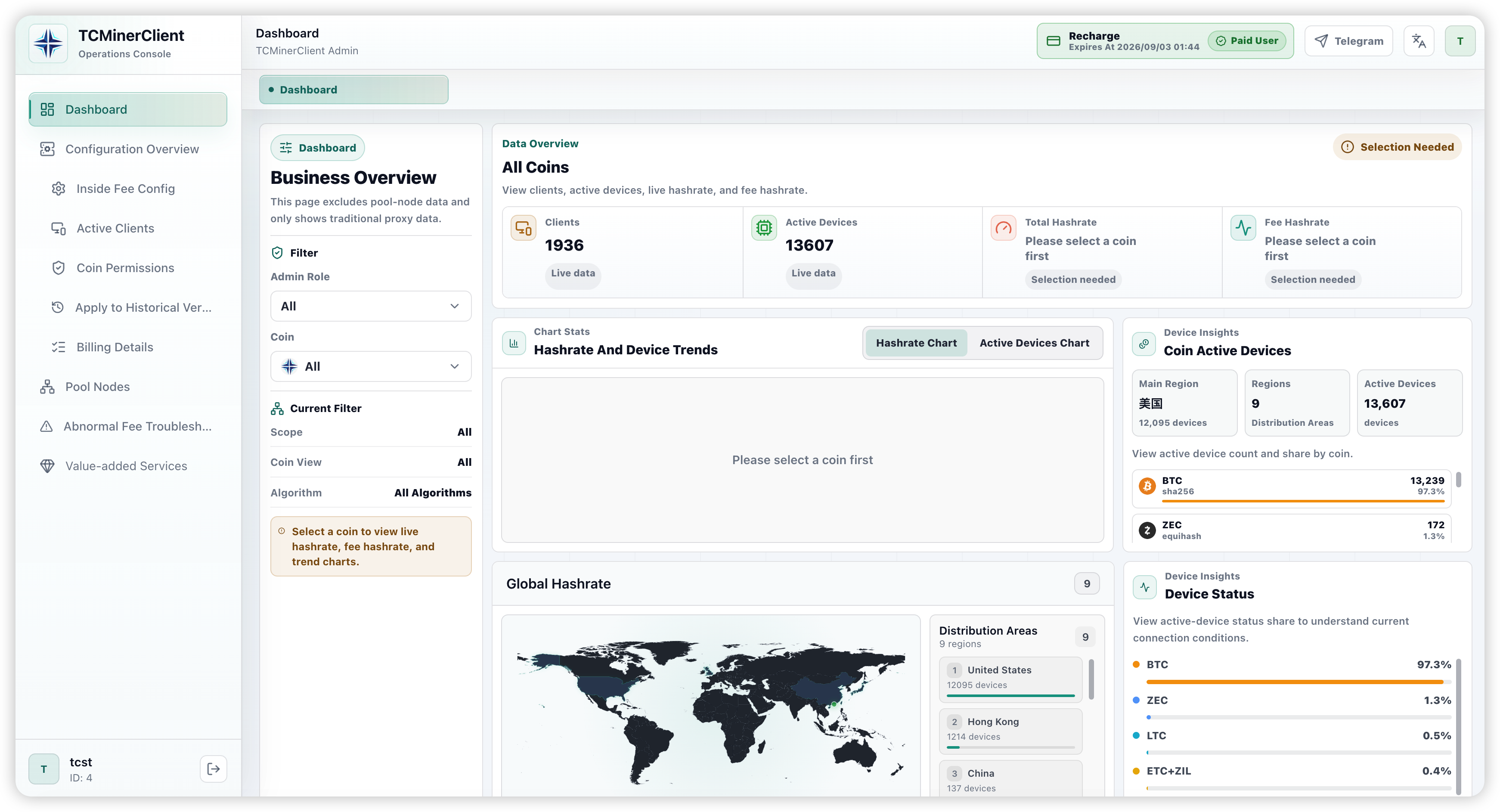Select United States distribution area
The image size is (1500, 812).
click(1010, 679)
